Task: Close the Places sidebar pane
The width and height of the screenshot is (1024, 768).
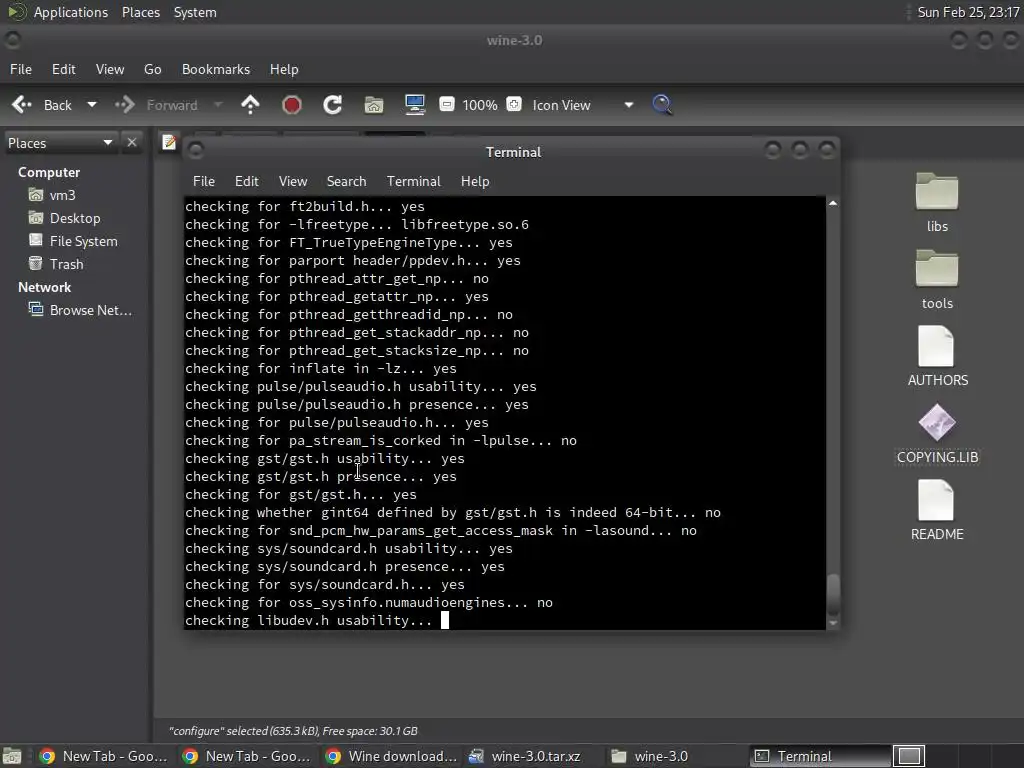Action: click(x=132, y=142)
